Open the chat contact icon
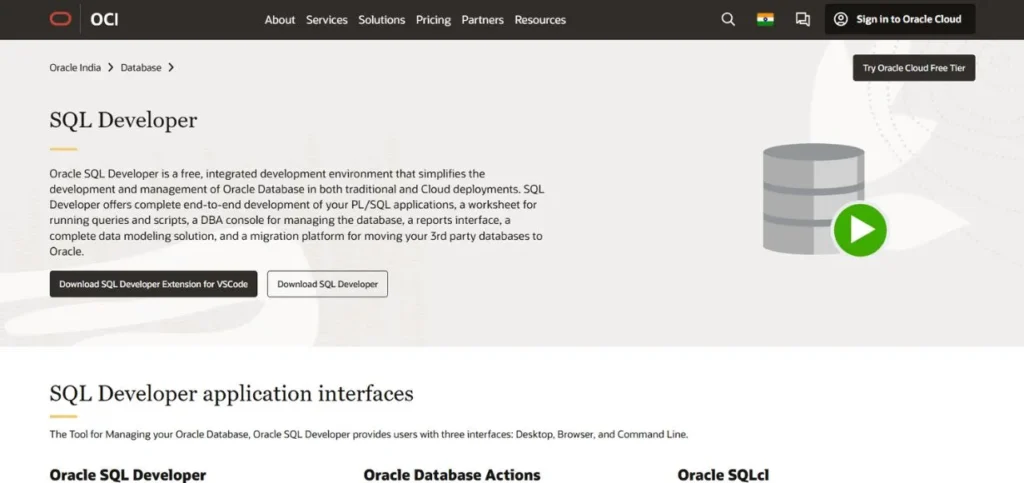Screen dimensions: 1024x483 [802, 19]
